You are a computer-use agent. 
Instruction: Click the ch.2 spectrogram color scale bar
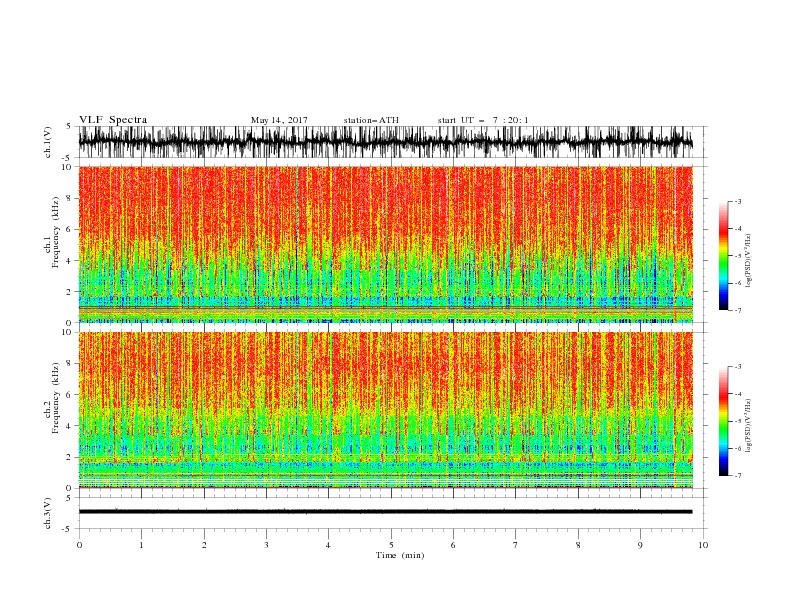tap(723, 421)
